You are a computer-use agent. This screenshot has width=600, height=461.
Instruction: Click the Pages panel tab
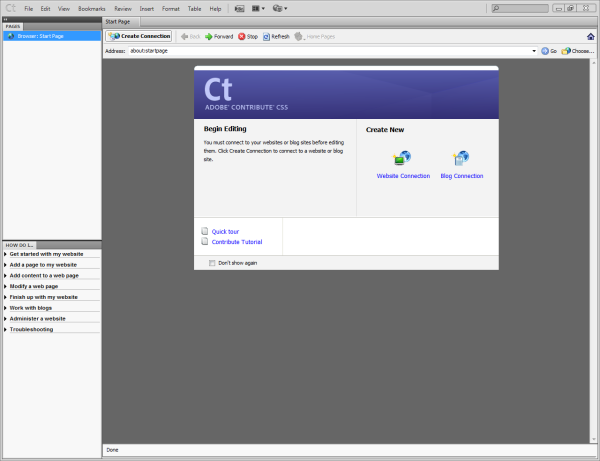coord(13,26)
